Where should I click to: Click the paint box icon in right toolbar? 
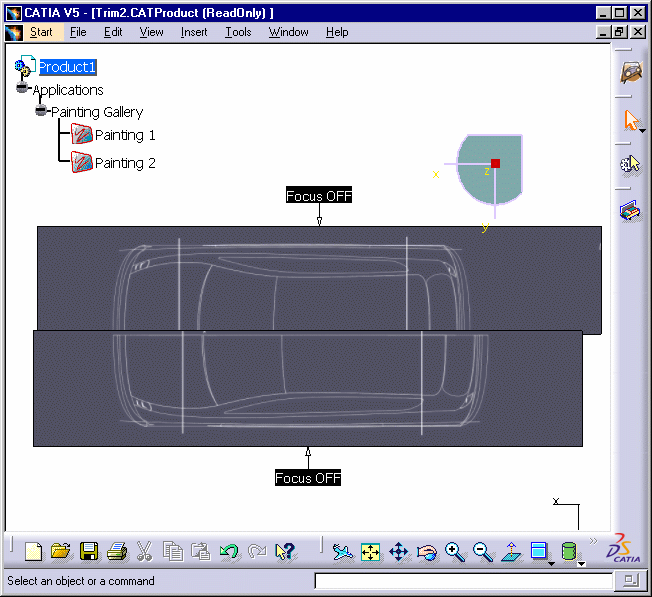click(630, 211)
